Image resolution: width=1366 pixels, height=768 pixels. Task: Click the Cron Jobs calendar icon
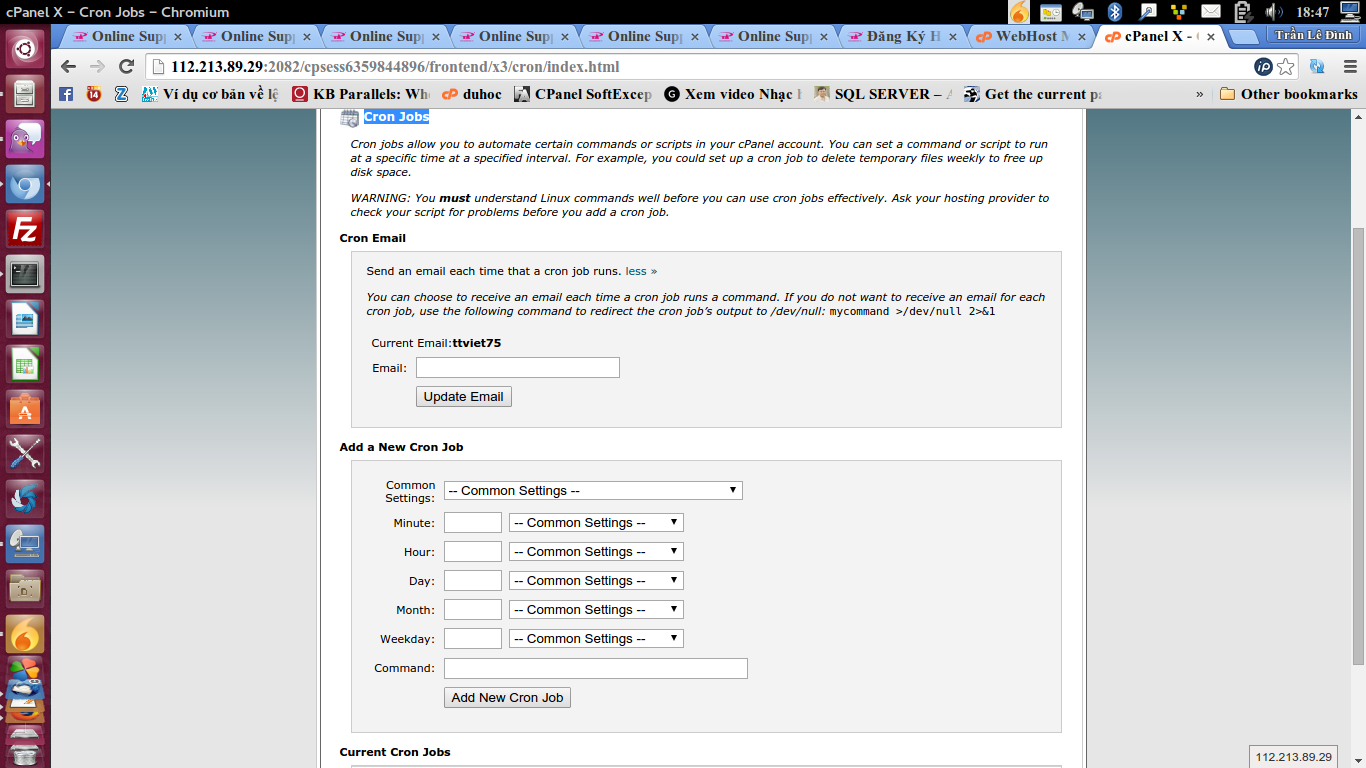[x=350, y=118]
